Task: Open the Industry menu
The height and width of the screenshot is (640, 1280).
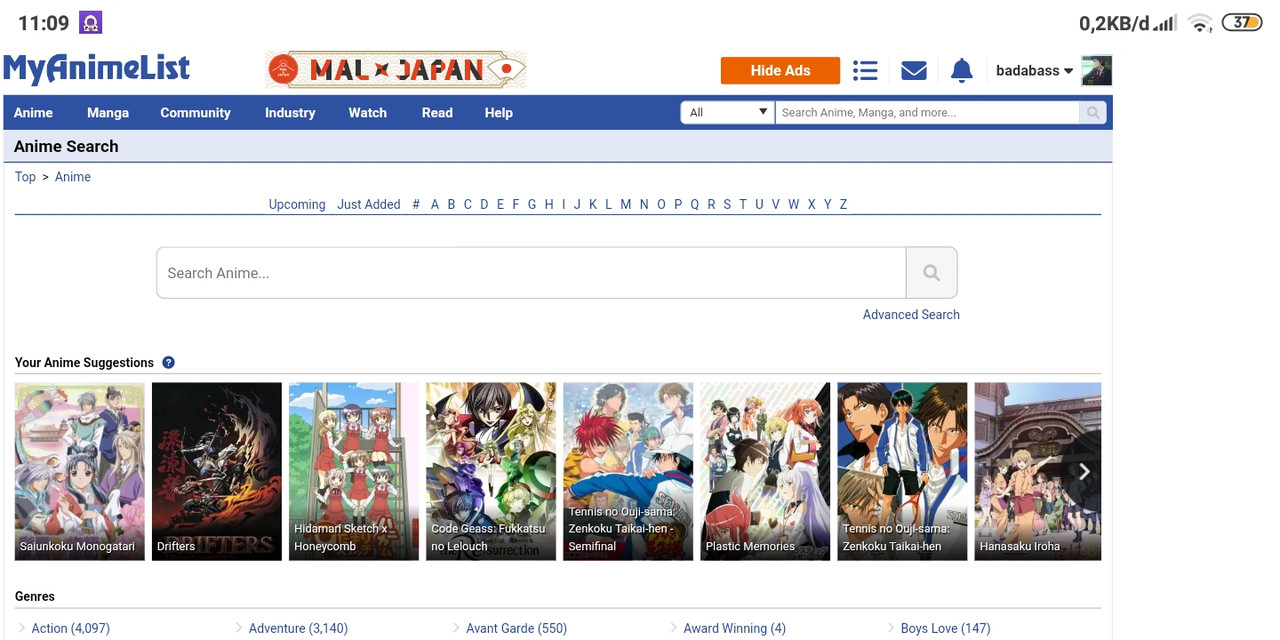Action: pos(290,112)
